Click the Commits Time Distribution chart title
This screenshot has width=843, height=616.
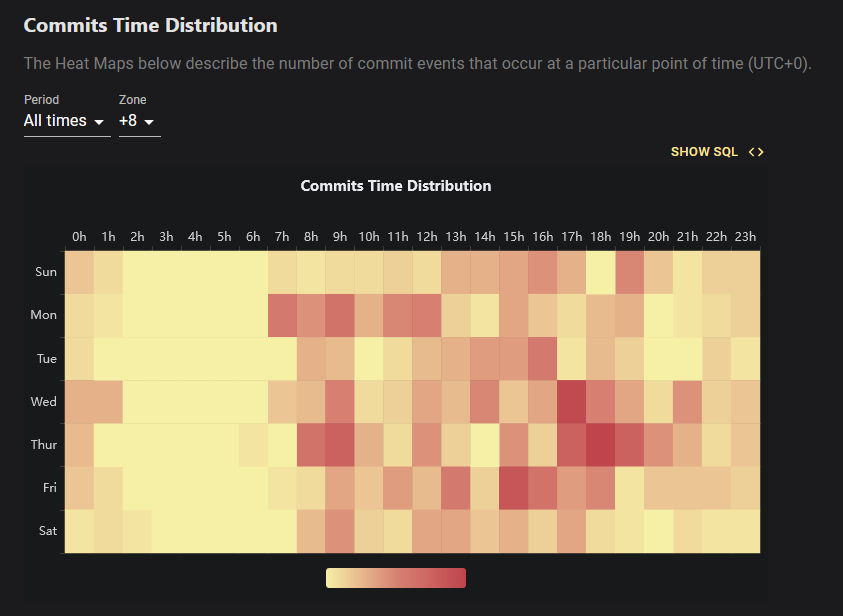pos(396,186)
